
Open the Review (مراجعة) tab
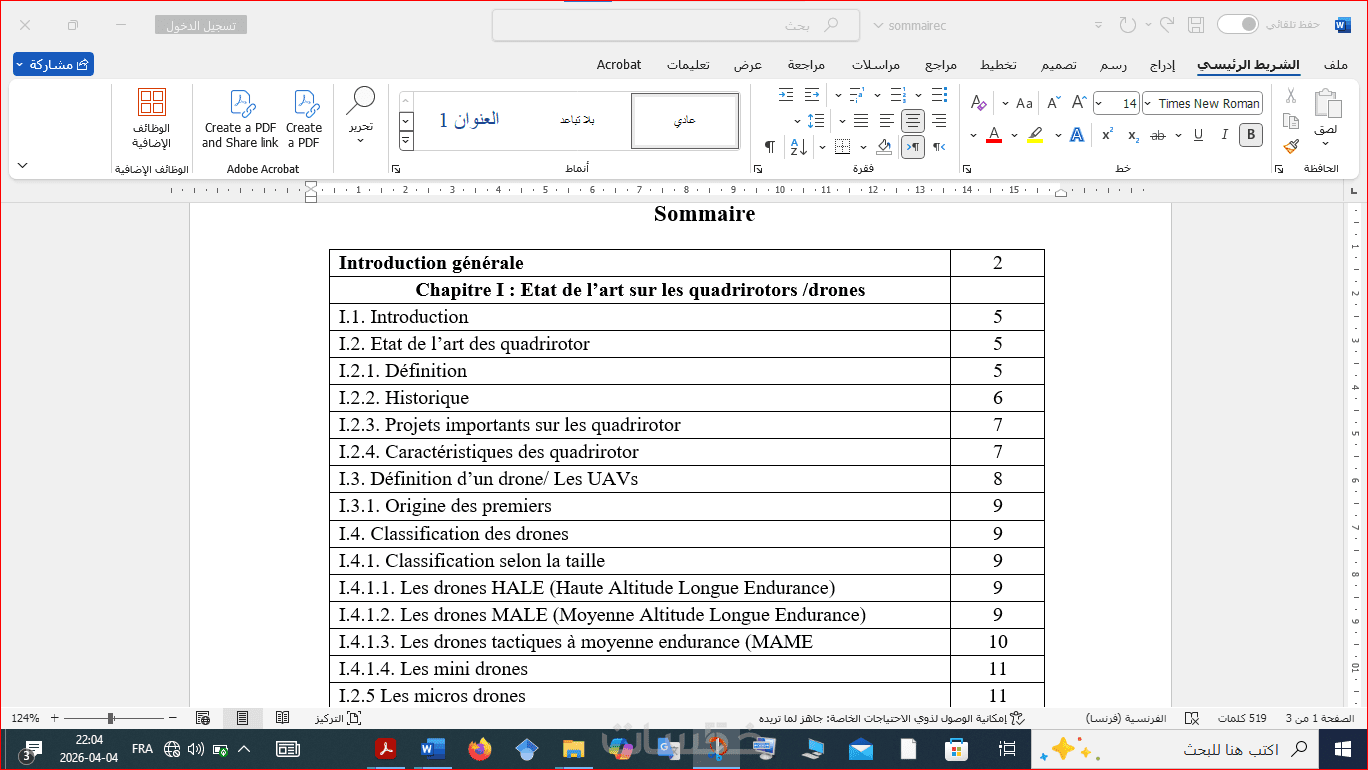pyautogui.click(x=806, y=65)
